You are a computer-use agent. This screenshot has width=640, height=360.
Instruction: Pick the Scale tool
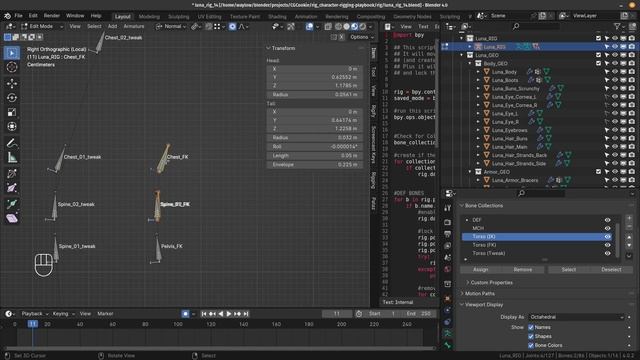(12, 112)
